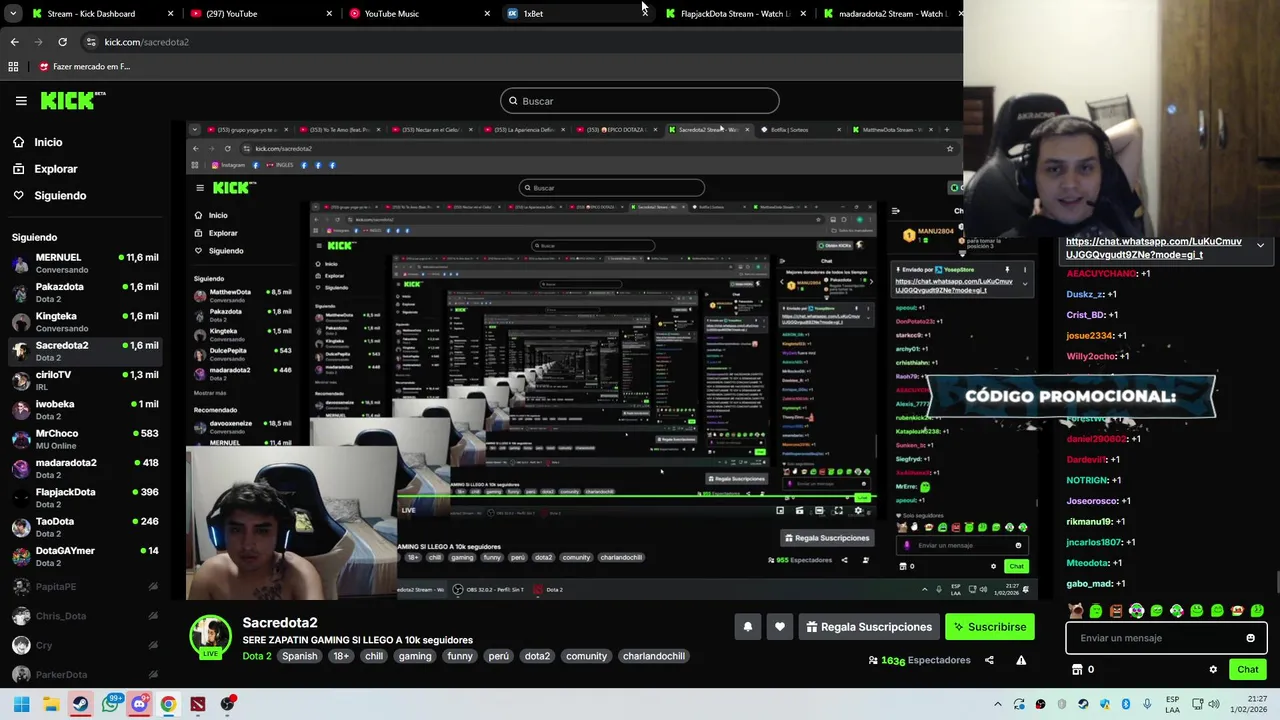Open Explorar in sidebar
The image size is (1280, 720).
pyautogui.click(x=55, y=169)
